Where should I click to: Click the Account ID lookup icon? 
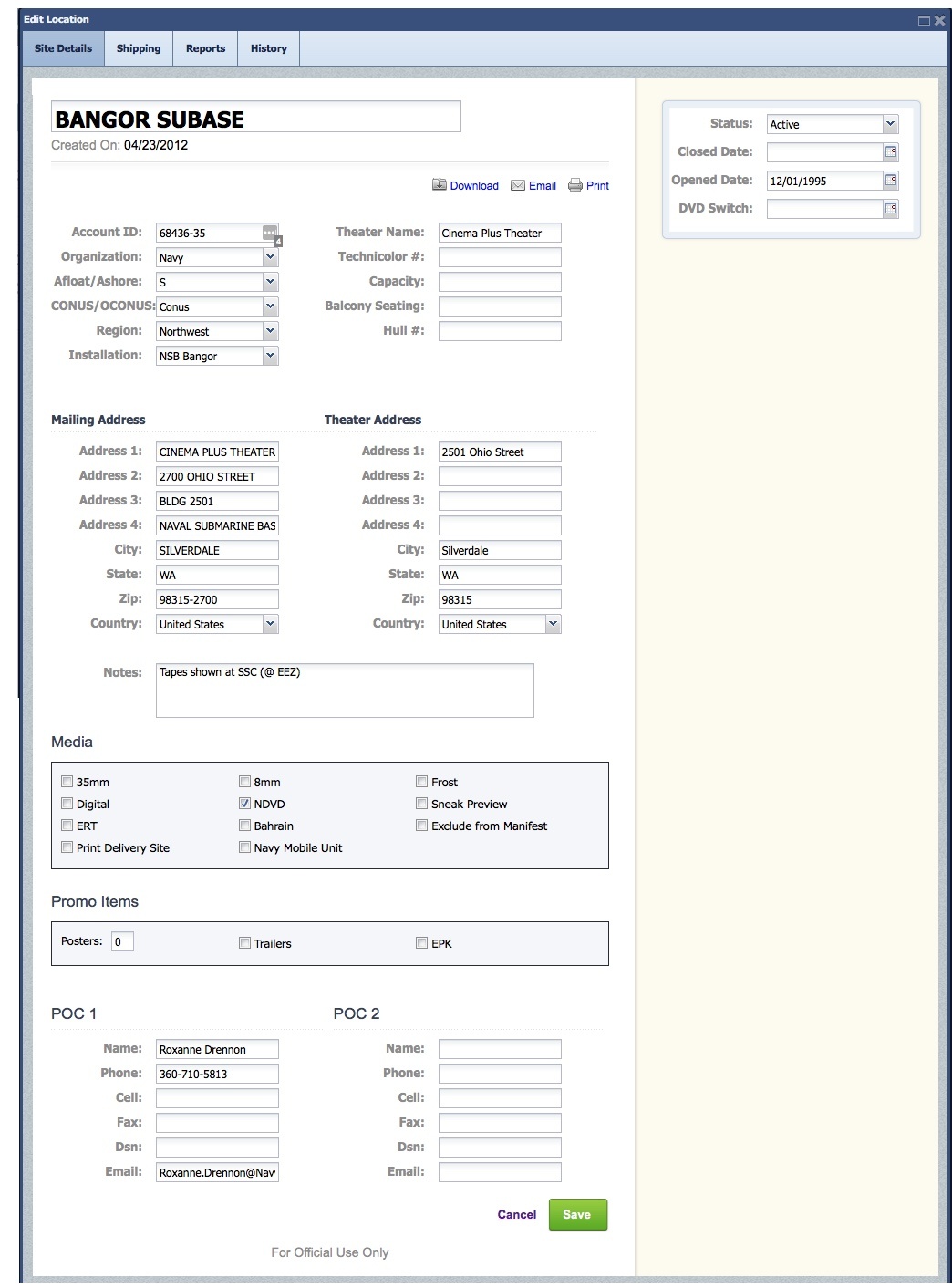point(270,233)
